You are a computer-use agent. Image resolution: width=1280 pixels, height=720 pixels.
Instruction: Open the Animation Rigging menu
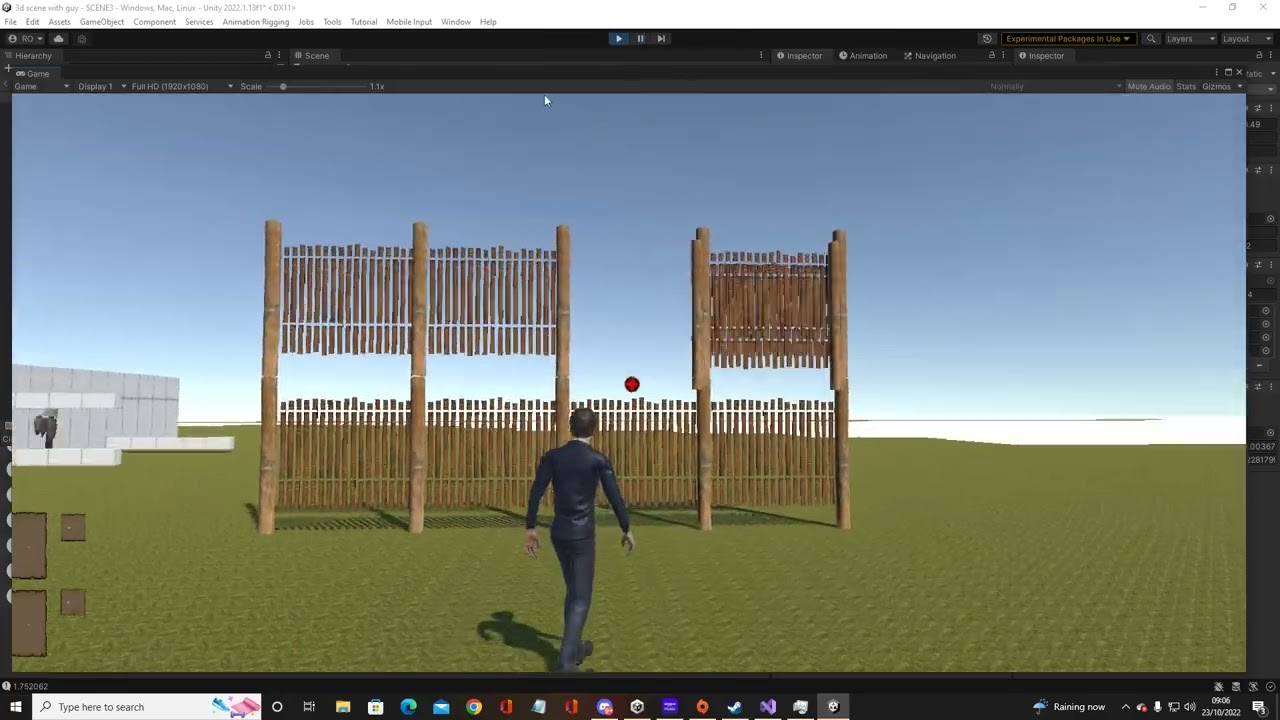point(255,22)
